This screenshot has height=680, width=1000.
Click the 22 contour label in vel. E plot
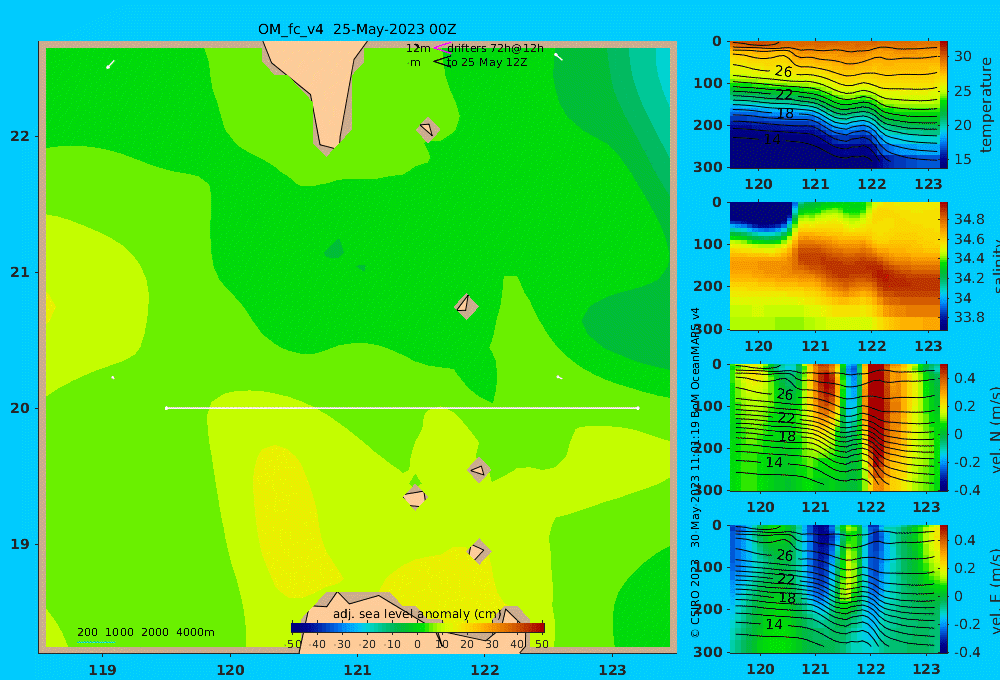786,579
